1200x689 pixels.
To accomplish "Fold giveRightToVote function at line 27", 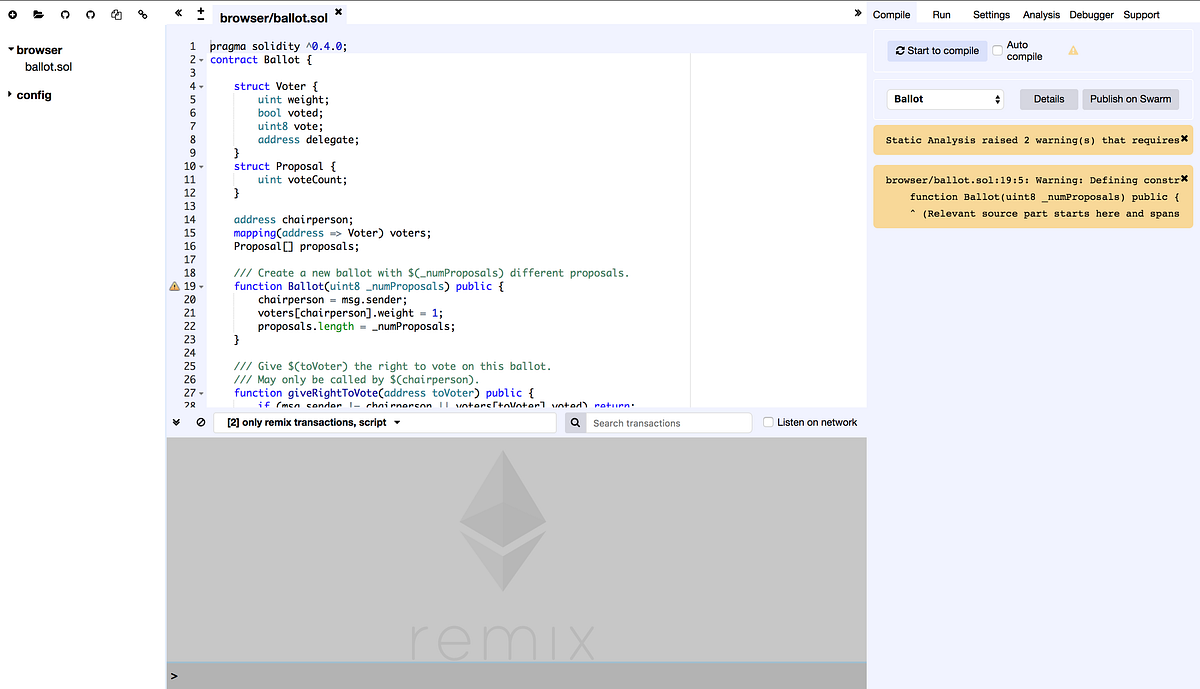I will [x=201, y=394].
